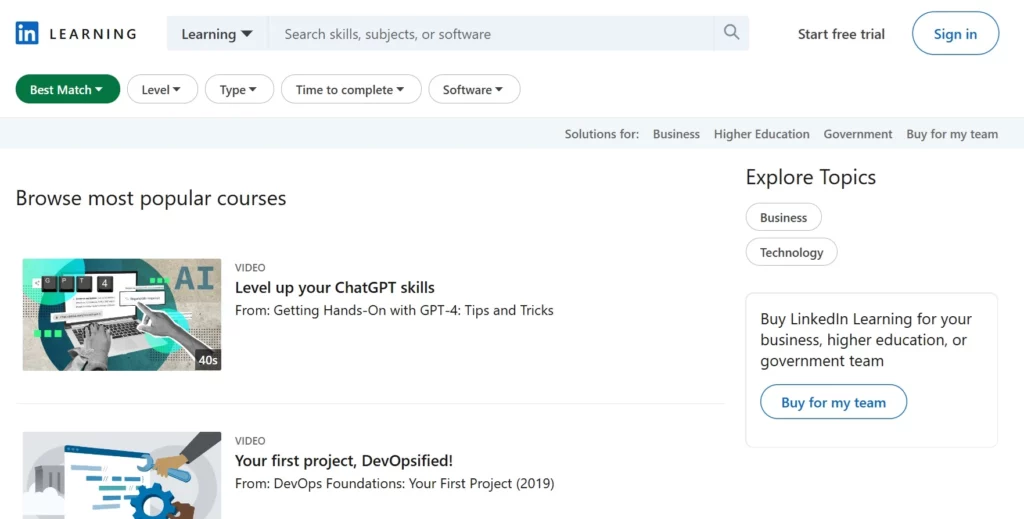
Task: Open Higher Education solutions link
Action: point(761,134)
